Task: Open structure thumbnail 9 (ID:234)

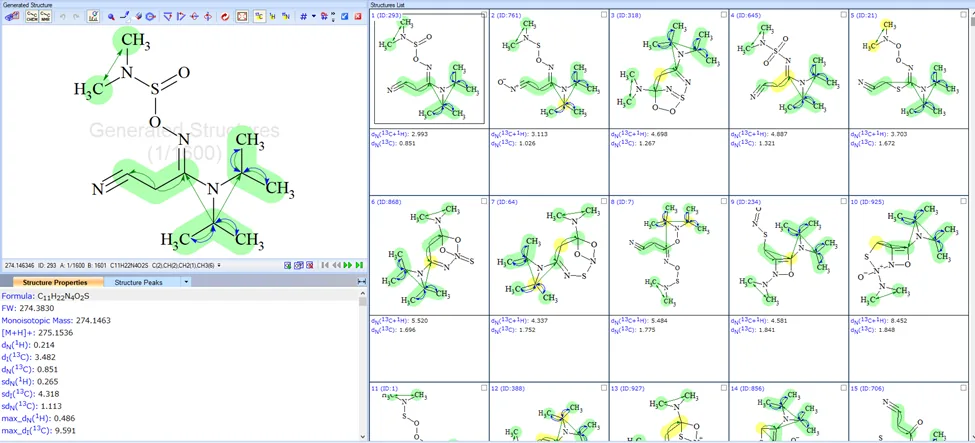Action: tap(788, 256)
